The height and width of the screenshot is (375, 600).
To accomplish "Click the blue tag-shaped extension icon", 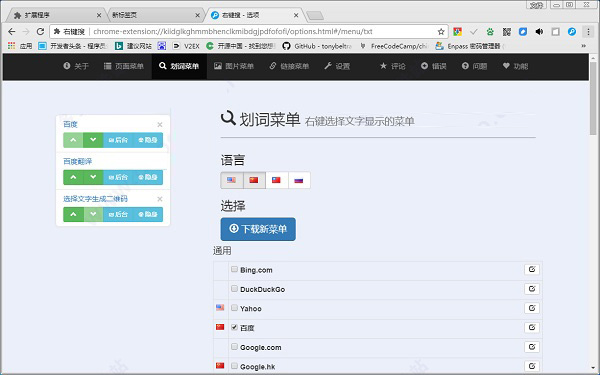I will tap(523, 32).
